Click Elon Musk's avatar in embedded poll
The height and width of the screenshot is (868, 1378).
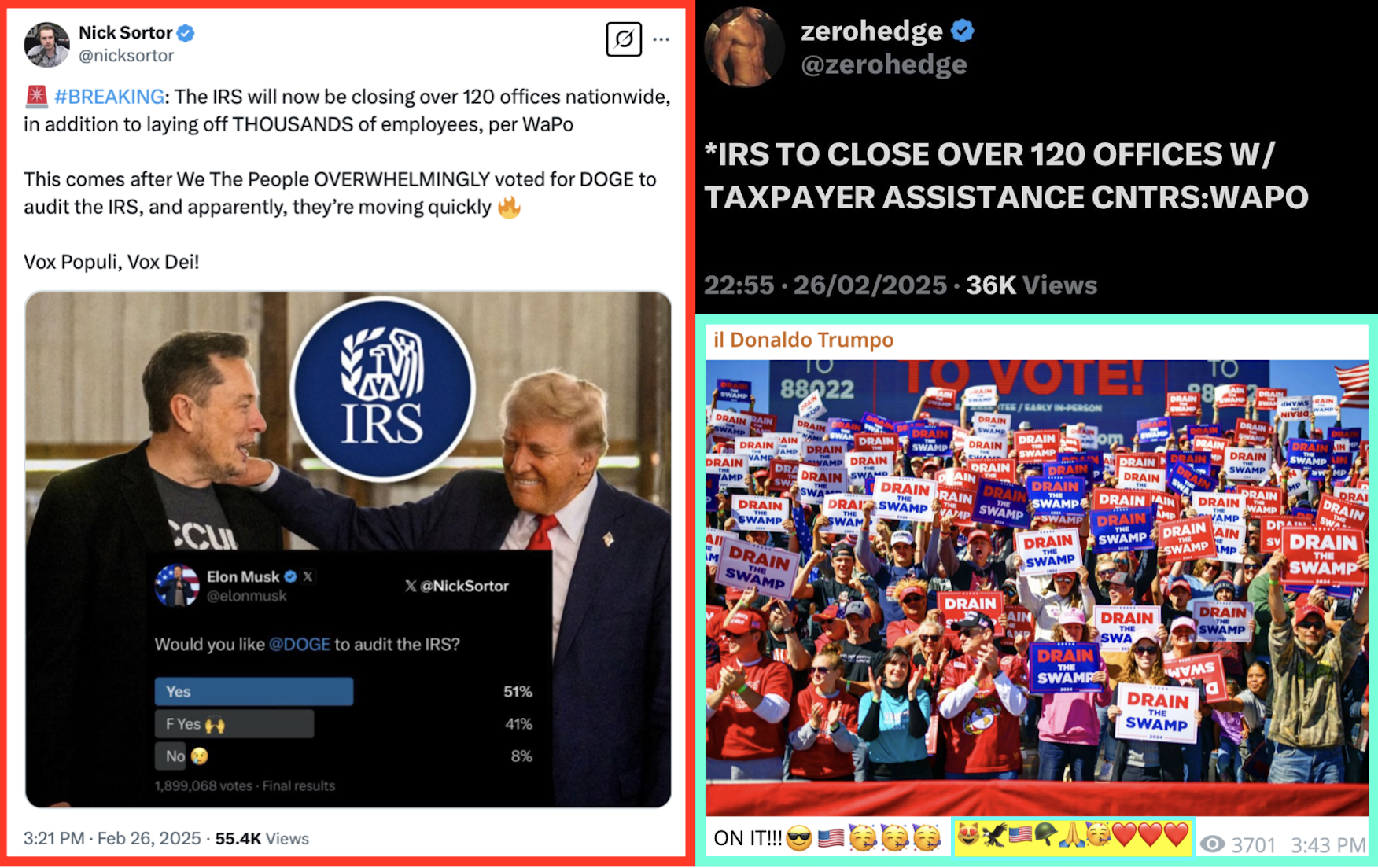[x=177, y=586]
